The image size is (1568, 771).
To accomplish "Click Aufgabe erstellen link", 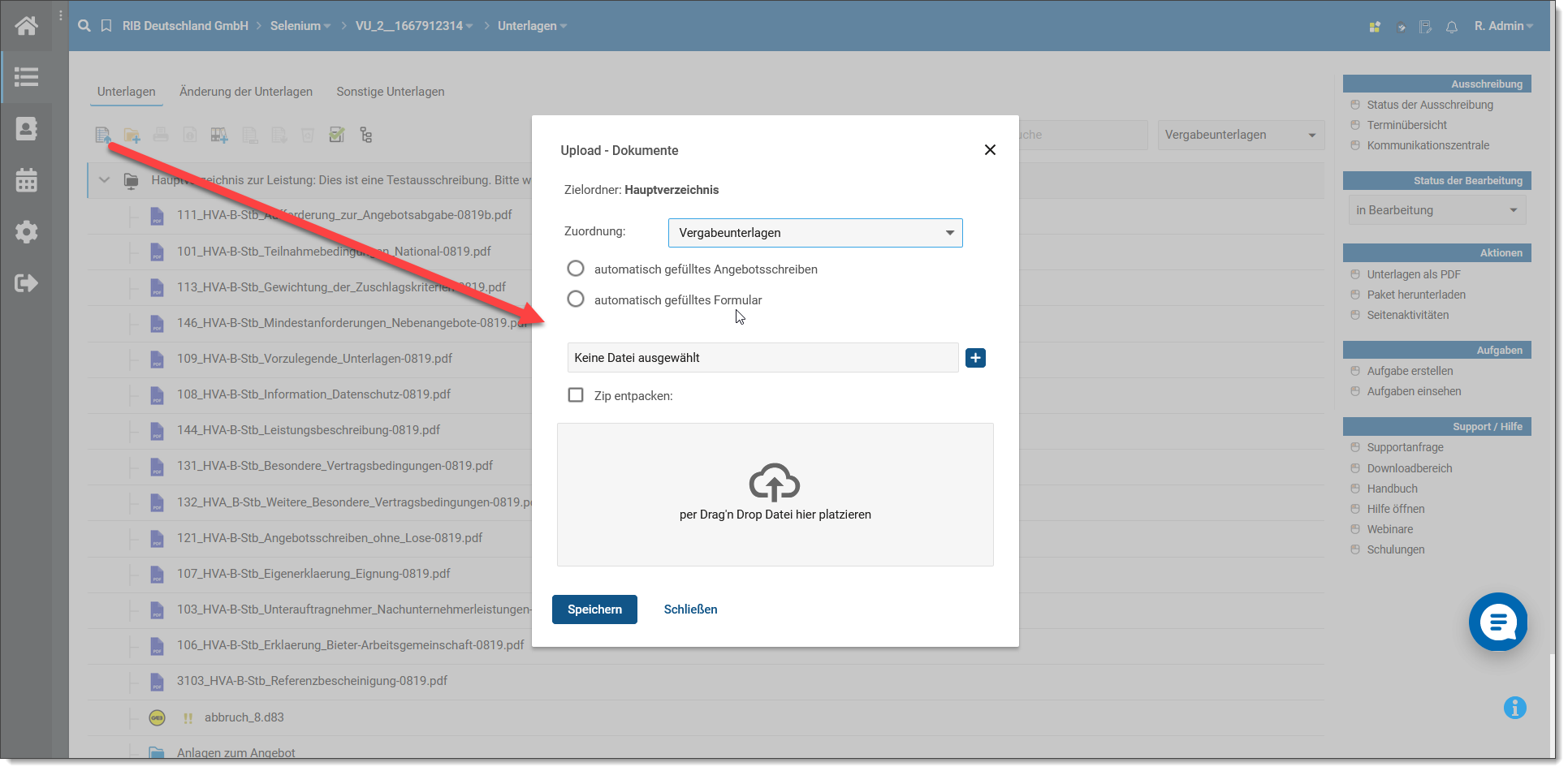I will 1410,371.
